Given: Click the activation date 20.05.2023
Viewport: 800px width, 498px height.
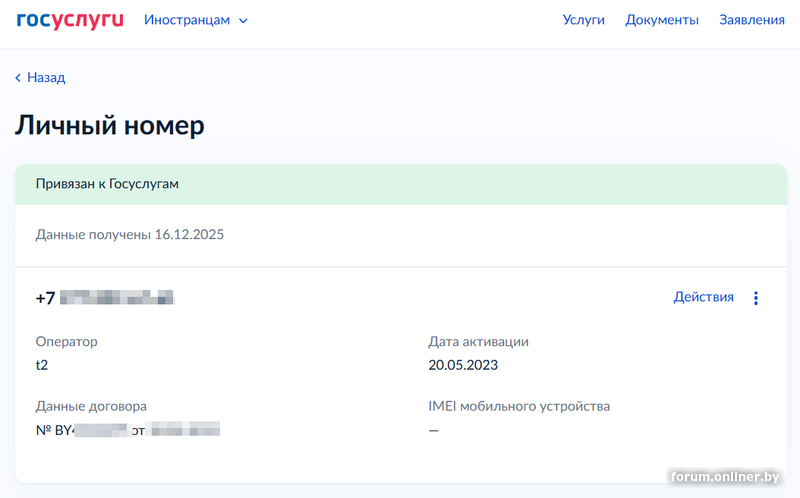Looking at the screenshot, I should [463, 365].
